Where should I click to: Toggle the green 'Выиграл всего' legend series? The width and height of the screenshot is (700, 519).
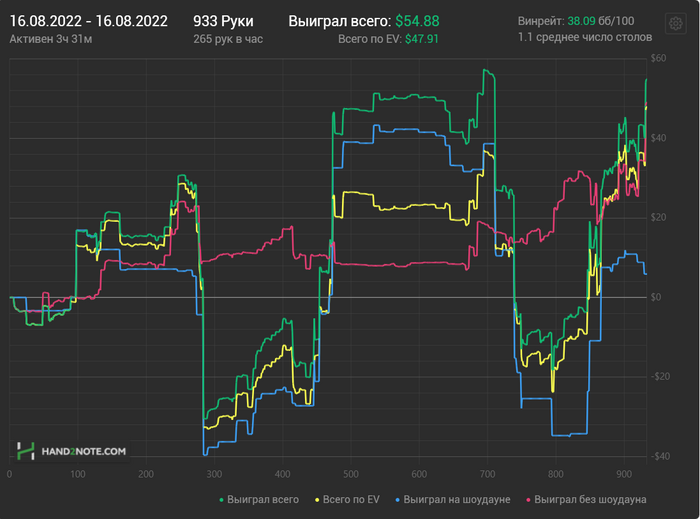click(x=259, y=499)
